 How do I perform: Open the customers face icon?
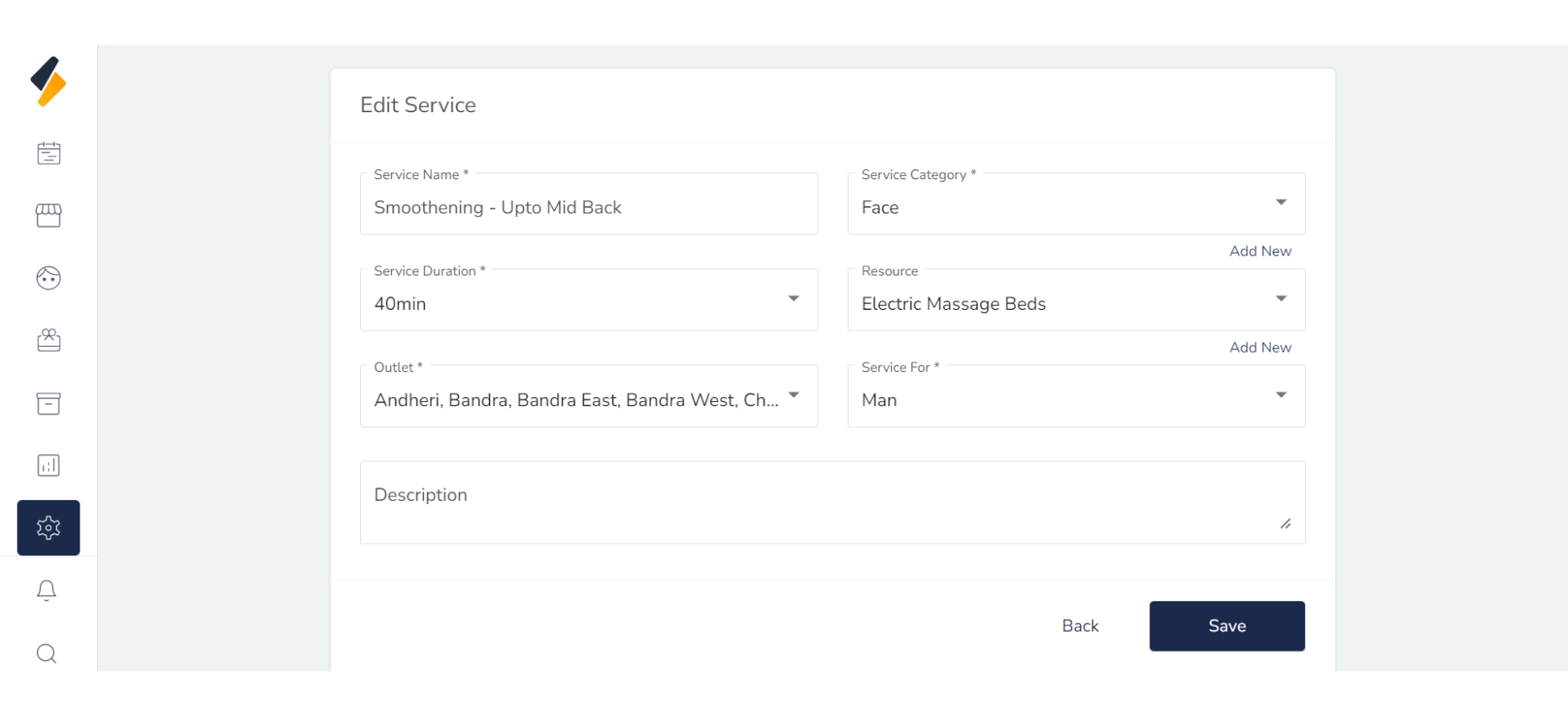tap(49, 278)
